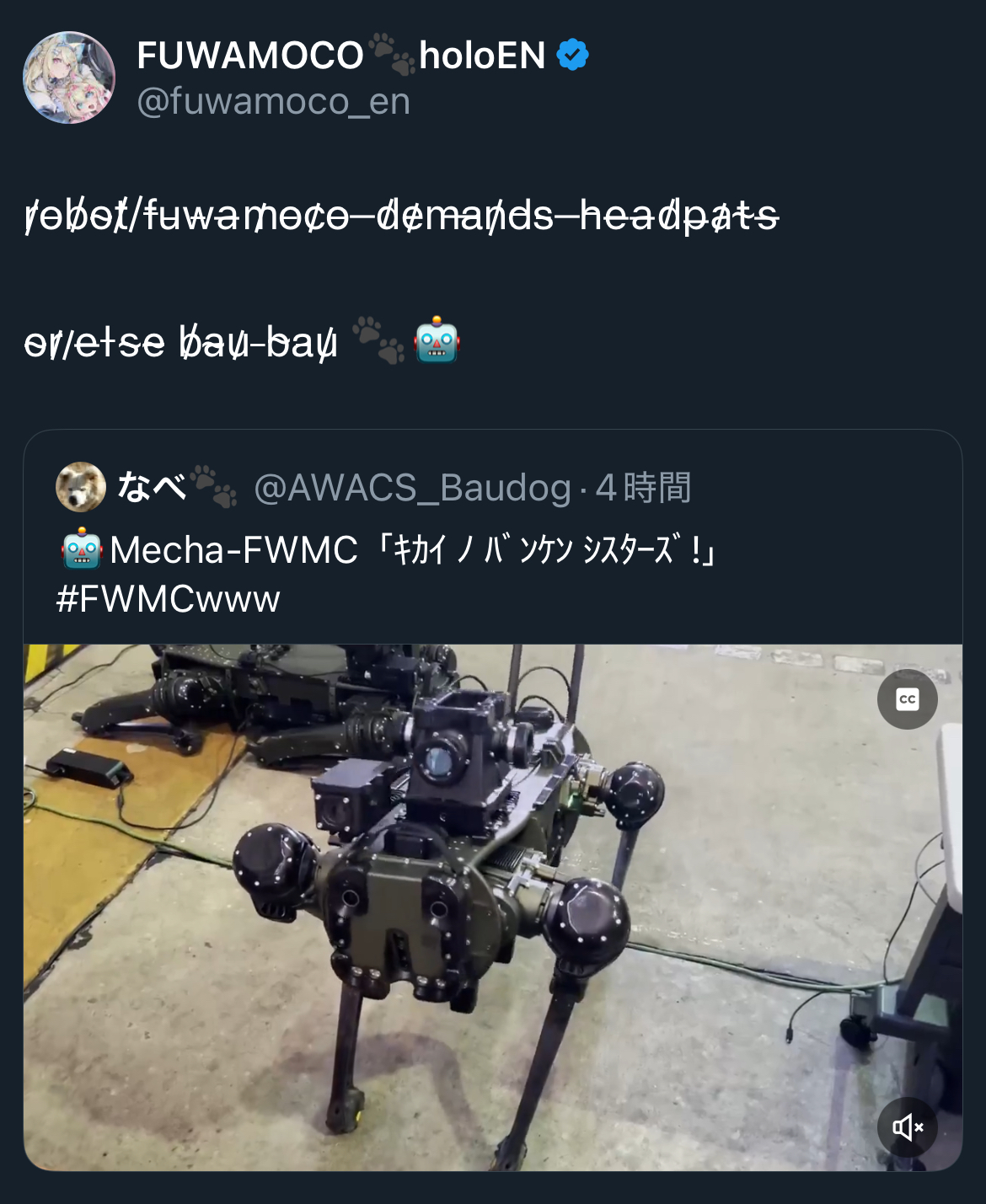Viewport: 986px width, 1204px height.
Task: Open the #FWMCwww hashtag
Action: tap(168, 599)
